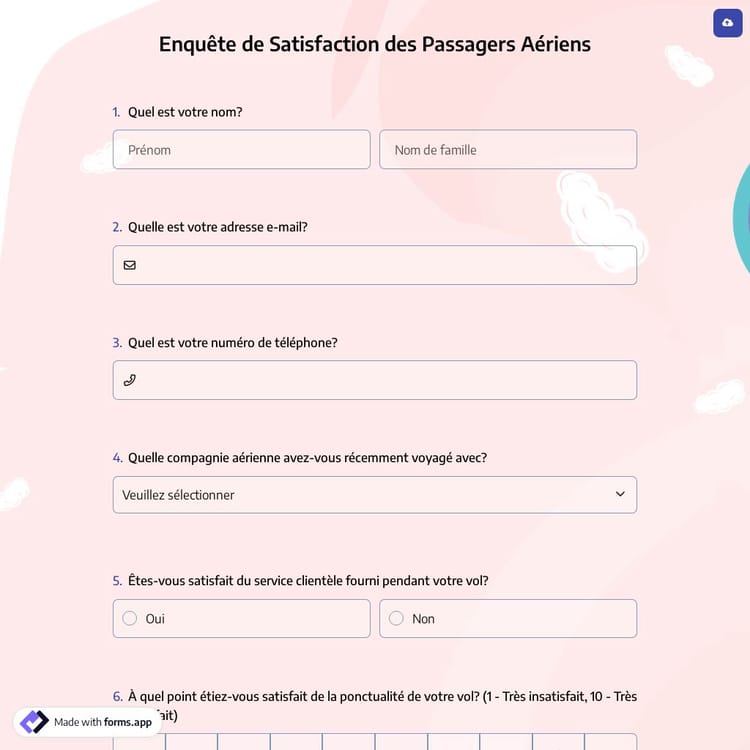Click the forms.app logo icon
750x750 pixels.
[x=34, y=722]
